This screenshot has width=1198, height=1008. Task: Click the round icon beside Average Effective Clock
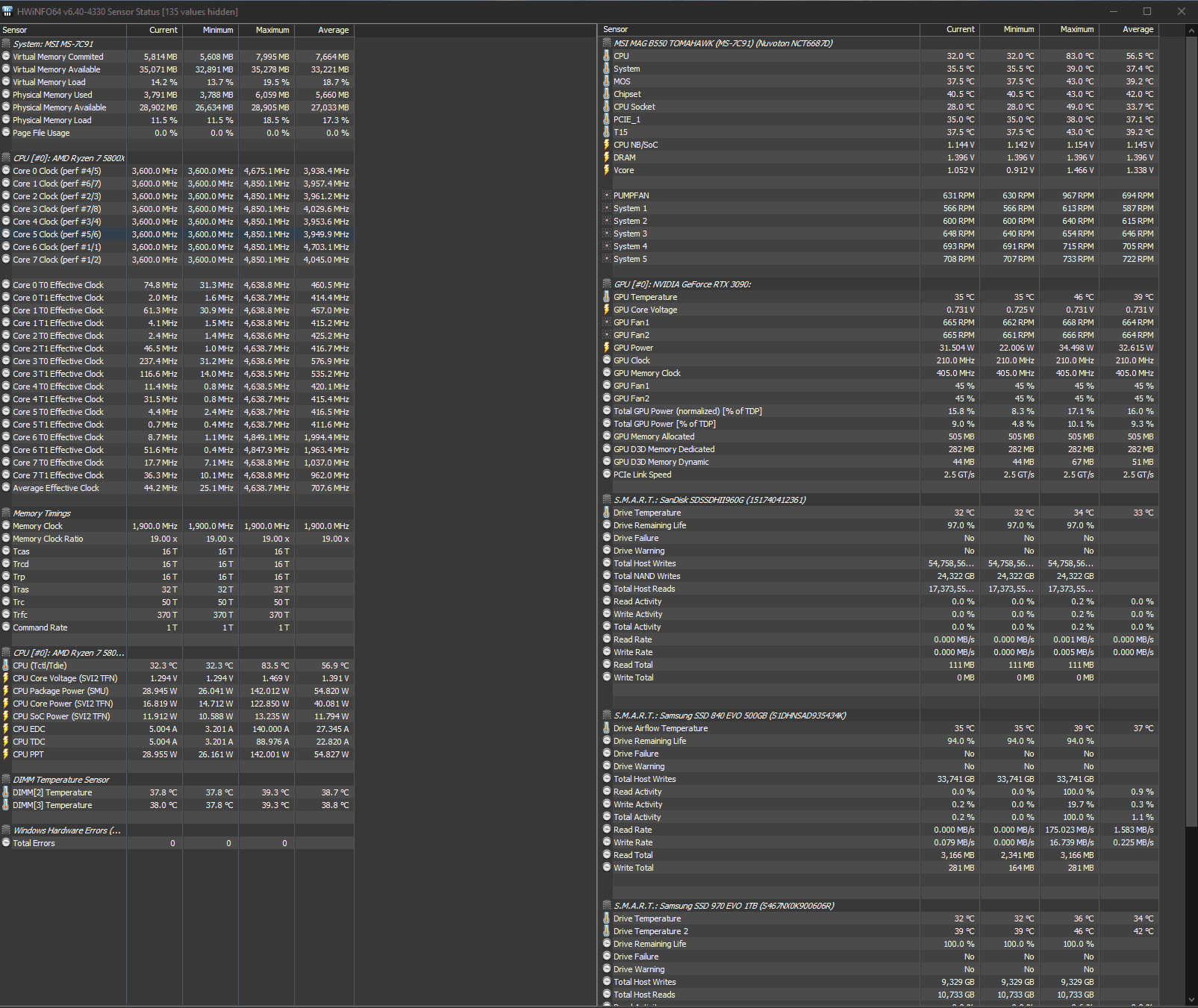pyautogui.click(x=6, y=488)
